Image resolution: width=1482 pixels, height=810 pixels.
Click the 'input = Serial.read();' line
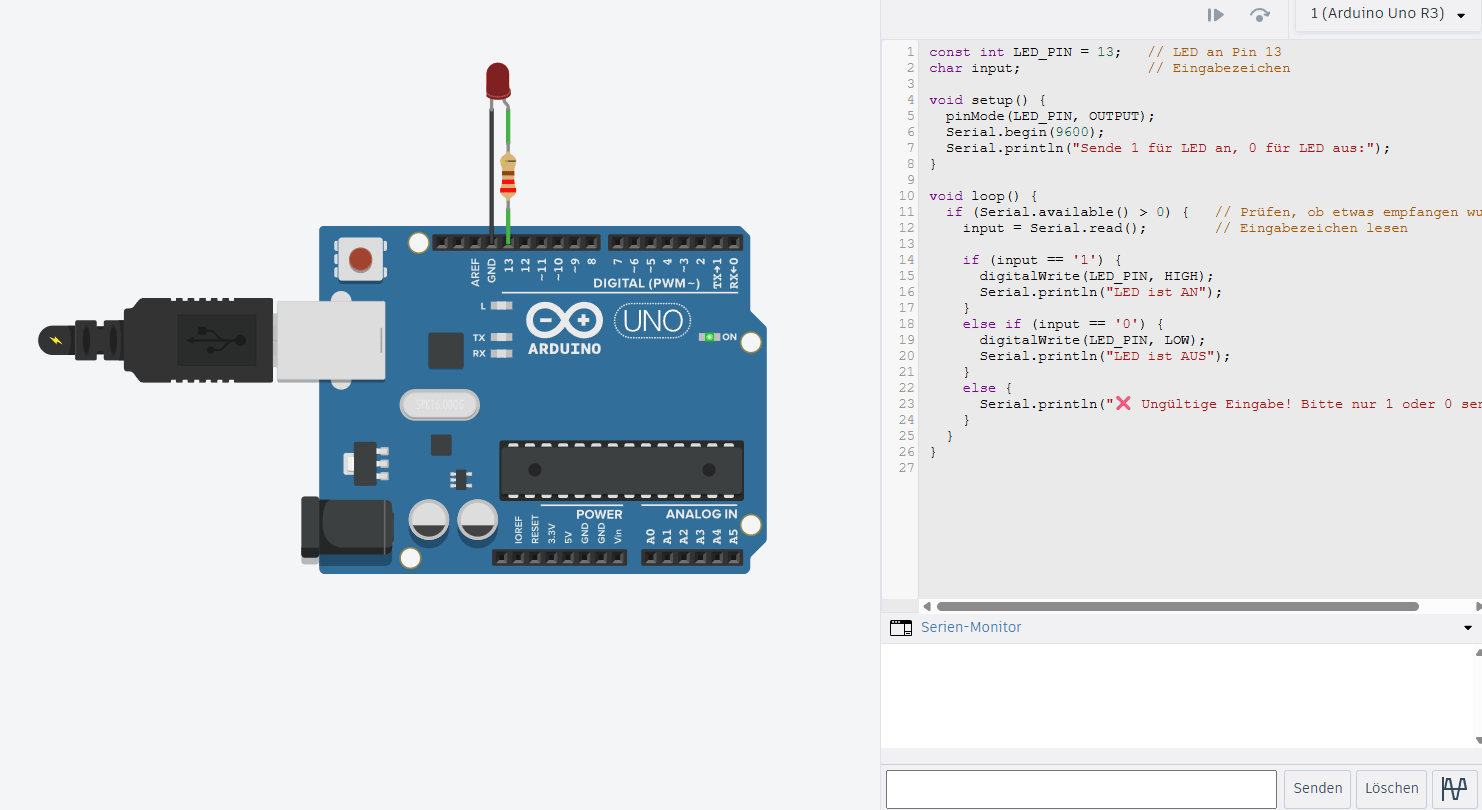(1054, 228)
